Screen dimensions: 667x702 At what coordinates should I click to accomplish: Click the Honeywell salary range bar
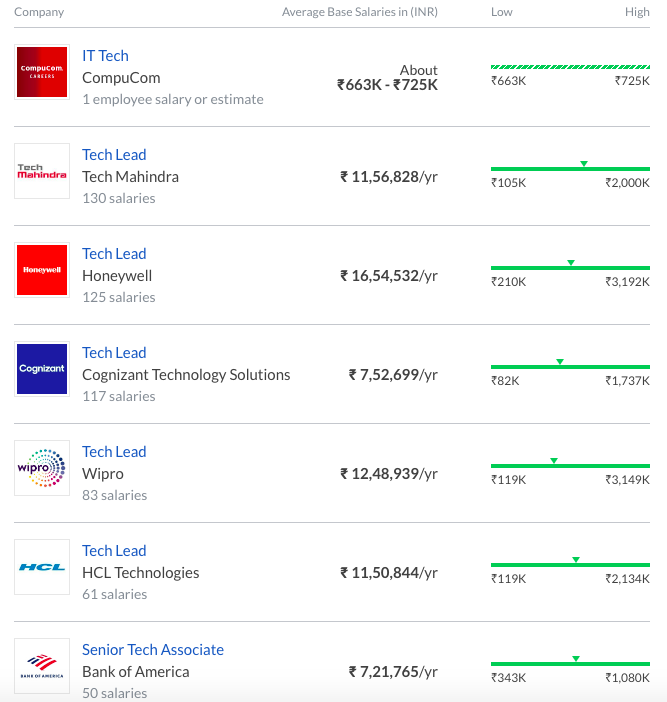[570, 268]
